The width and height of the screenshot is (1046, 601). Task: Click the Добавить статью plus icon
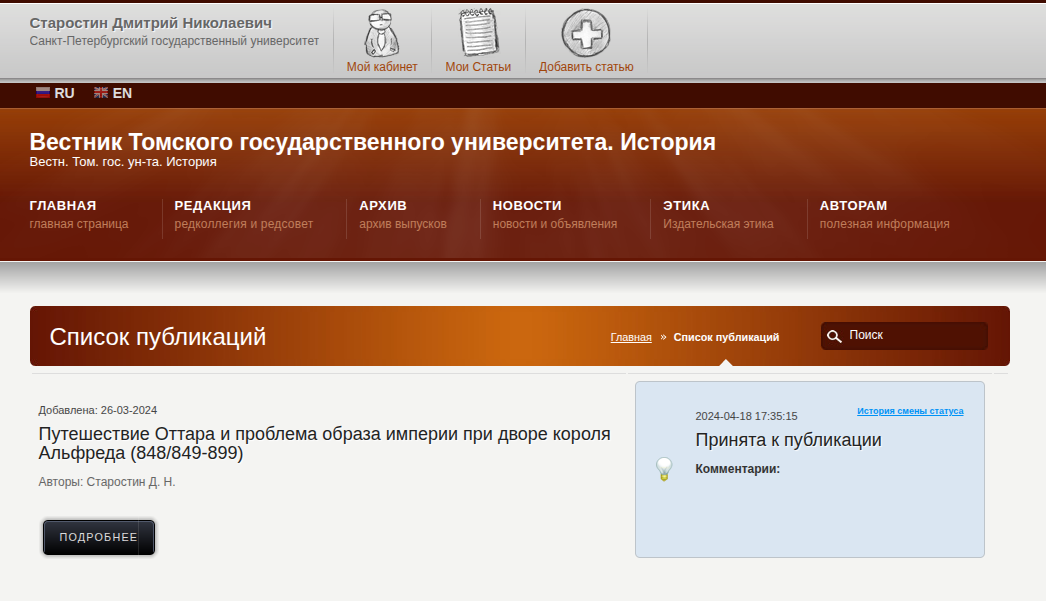pyautogui.click(x=586, y=33)
